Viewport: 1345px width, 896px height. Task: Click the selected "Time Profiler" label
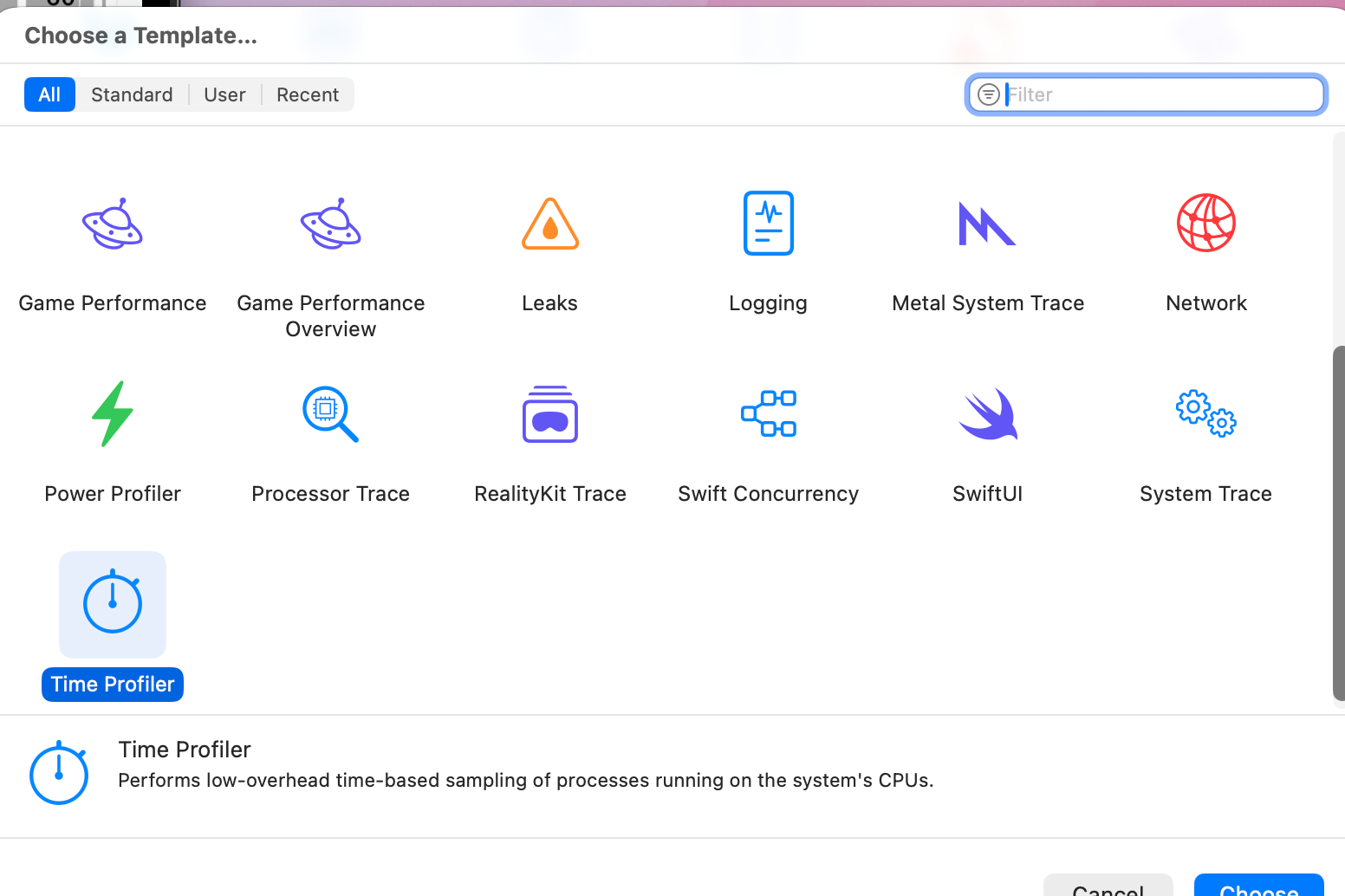point(113,685)
